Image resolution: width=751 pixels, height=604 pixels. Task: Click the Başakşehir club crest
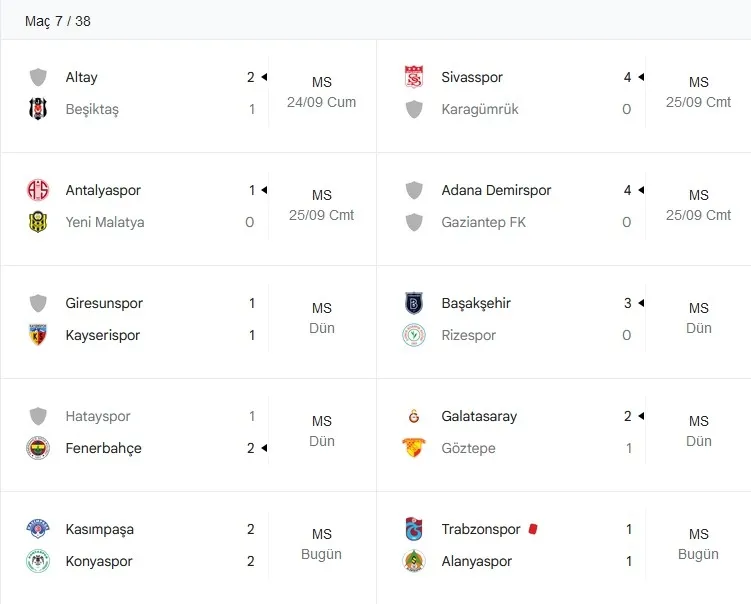coord(414,303)
